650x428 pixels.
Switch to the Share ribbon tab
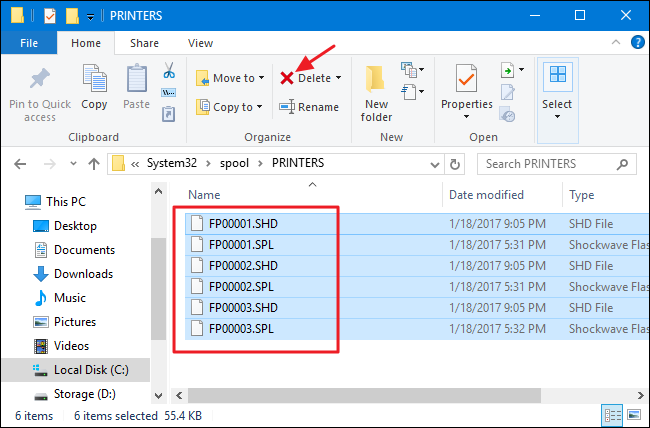(x=144, y=43)
